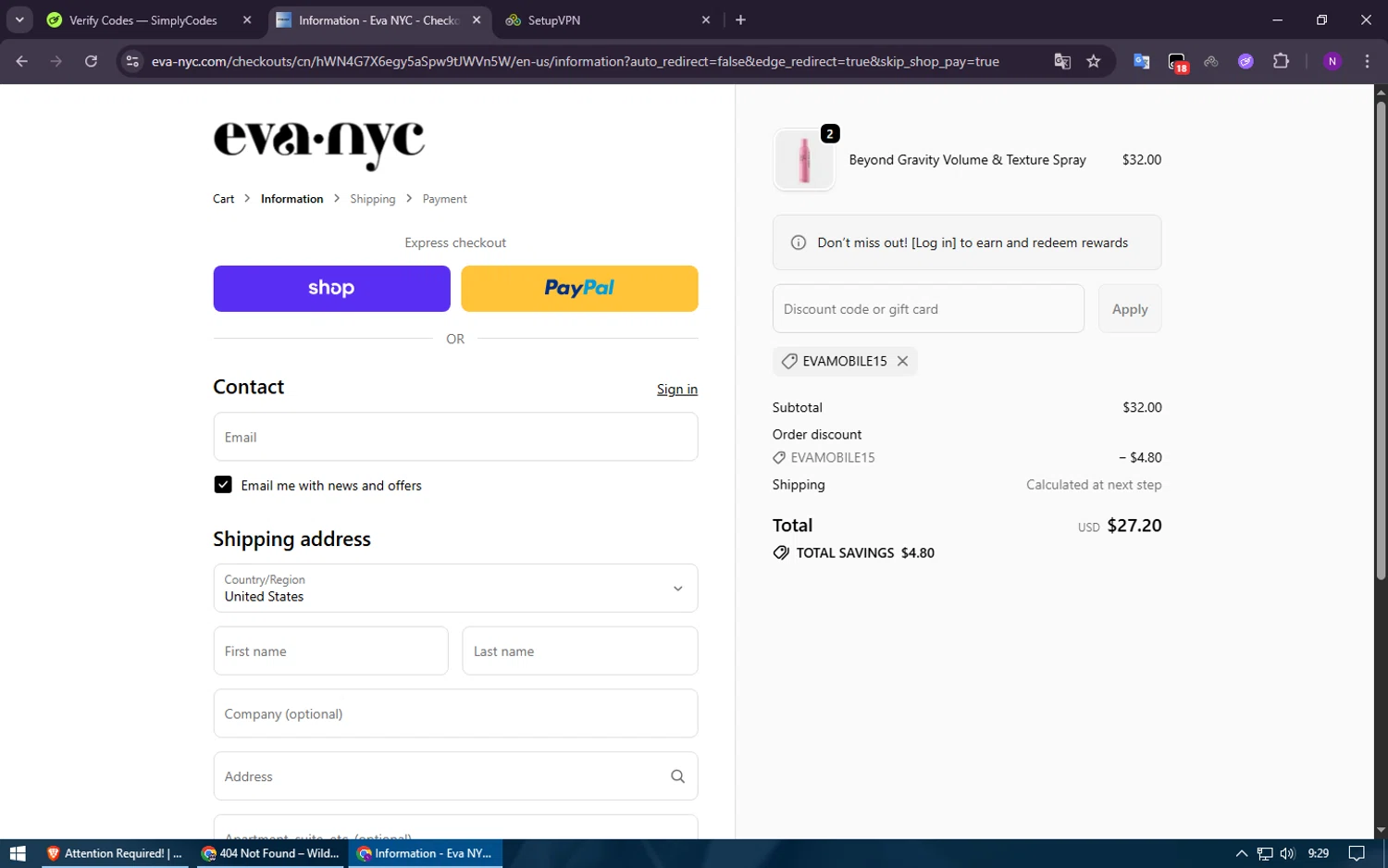The height and width of the screenshot is (868, 1388).
Task: Click Discount code or gift card field
Action: click(928, 309)
